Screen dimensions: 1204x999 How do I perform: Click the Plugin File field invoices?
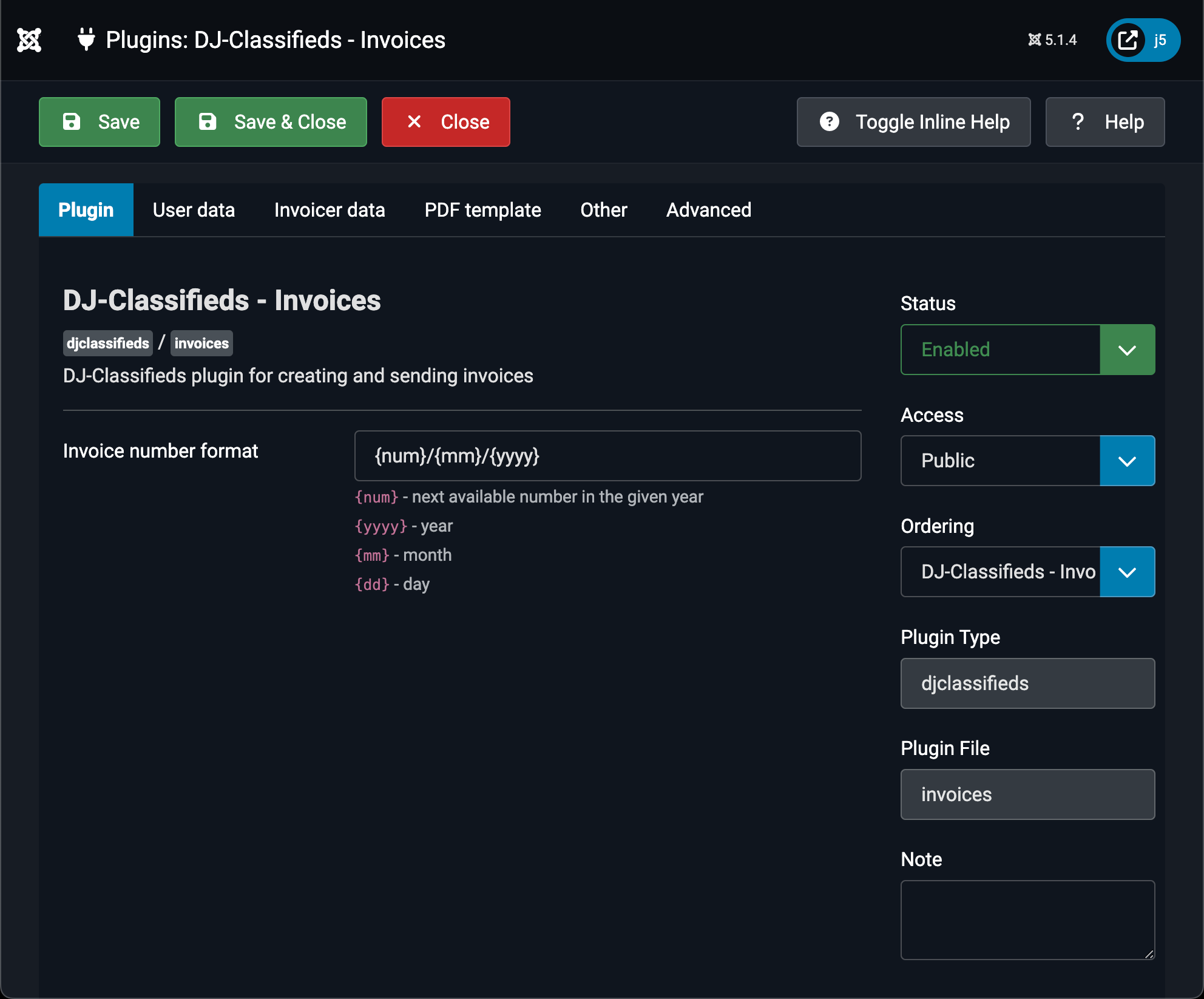pos(1028,794)
